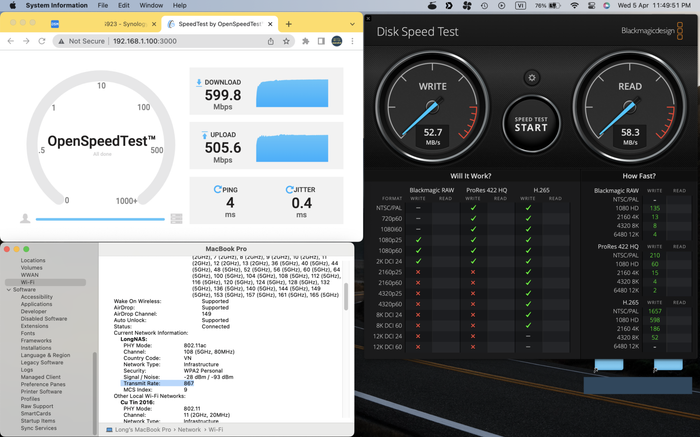Screen dimensions: 700x437
Task: Click the OpenSpeedTest user icon
Action: pyautogui.click(x=25, y=218)
